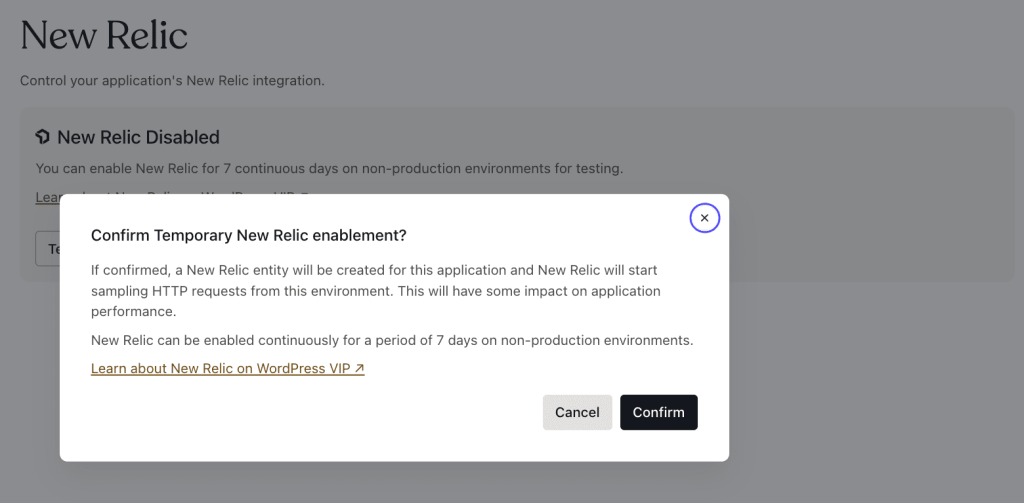Image resolution: width=1024 pixels, height=503 pixels.
Task: Click the Cancel button
Action: [577, 412]
